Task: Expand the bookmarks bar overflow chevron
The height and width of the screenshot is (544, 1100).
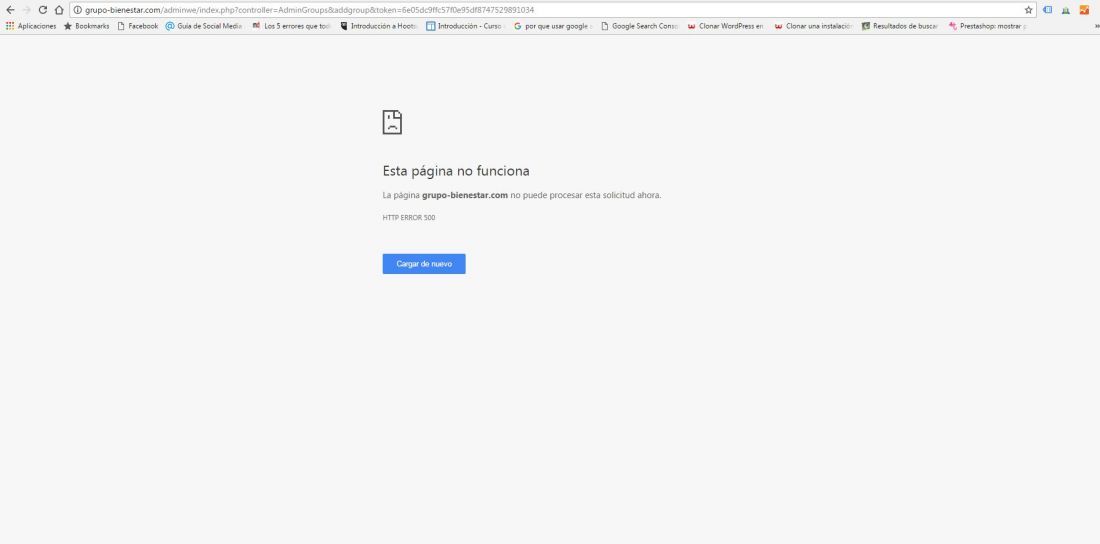Action: point(1096,26)
